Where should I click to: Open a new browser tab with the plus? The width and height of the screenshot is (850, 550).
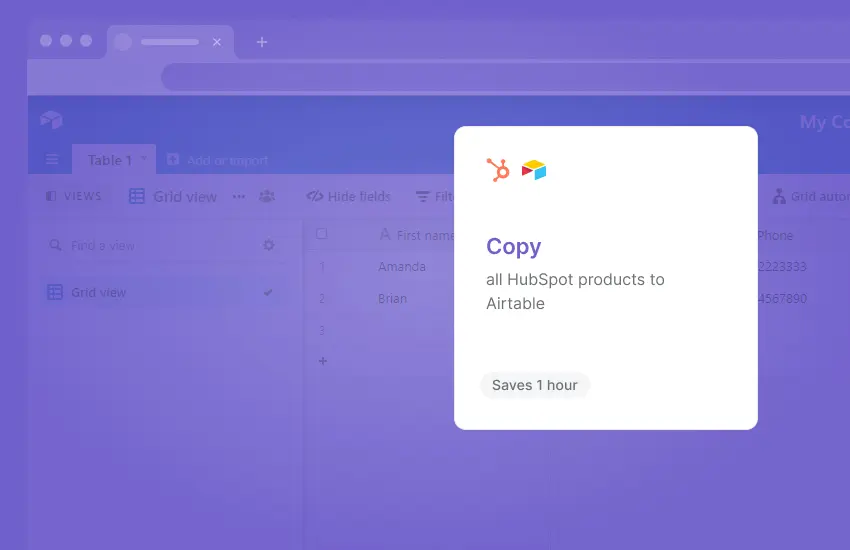coord(262,42)
